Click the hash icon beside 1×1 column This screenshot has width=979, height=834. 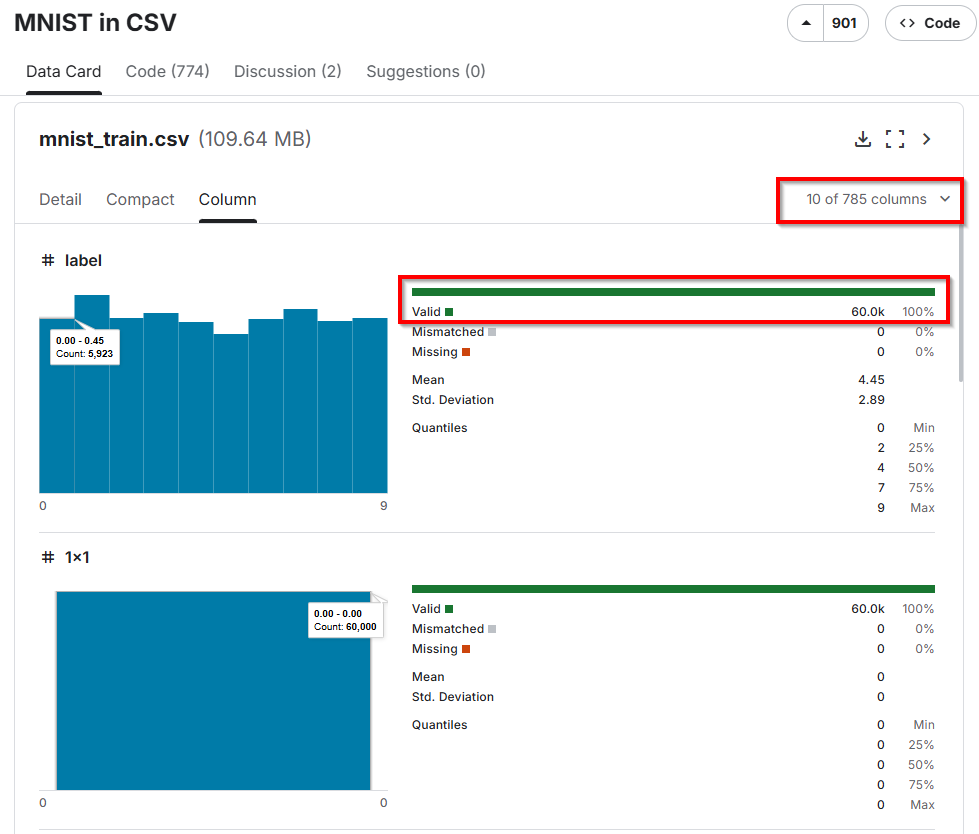coord(47,557)
